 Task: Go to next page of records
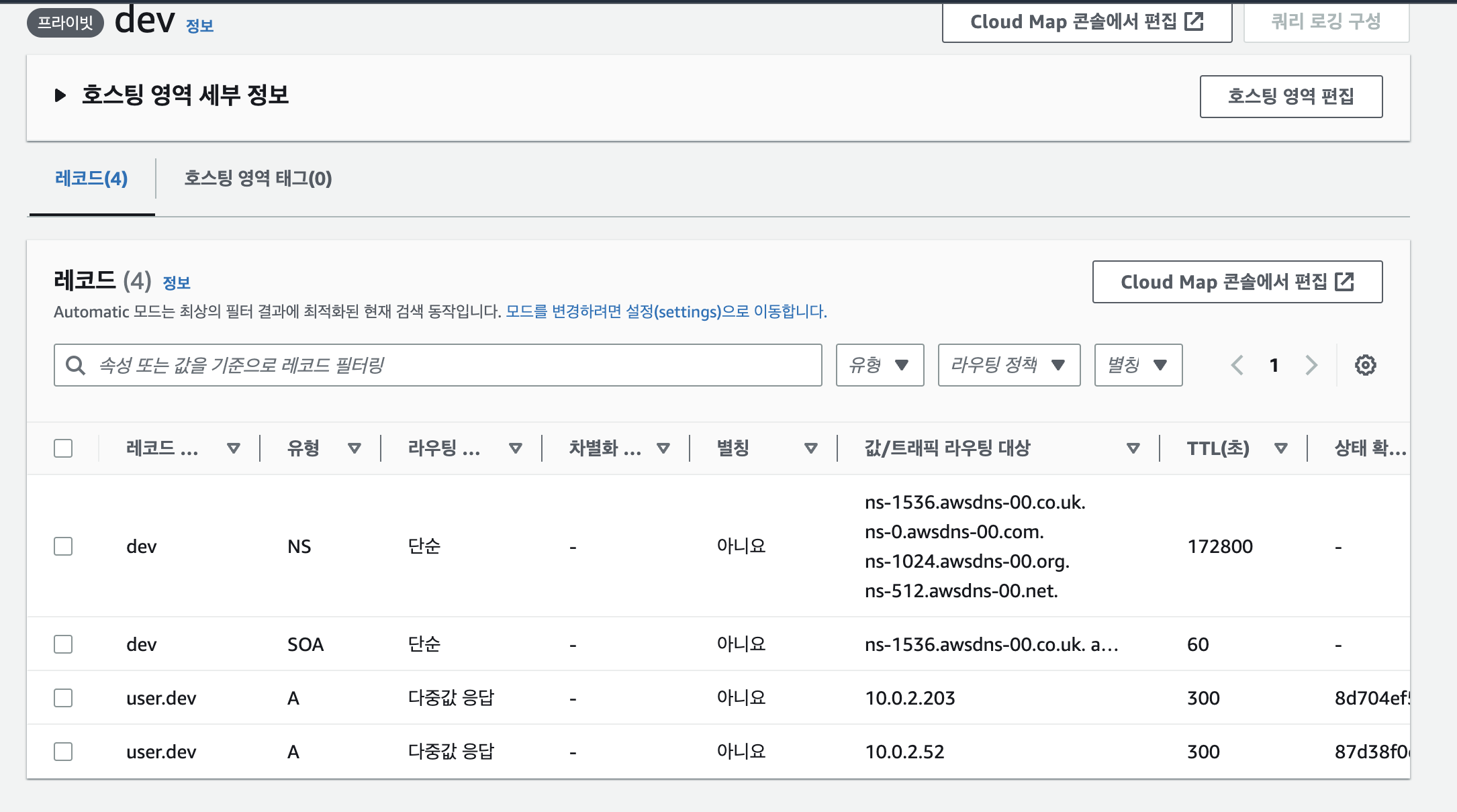pyautogui.click(x=1311, y=365)
